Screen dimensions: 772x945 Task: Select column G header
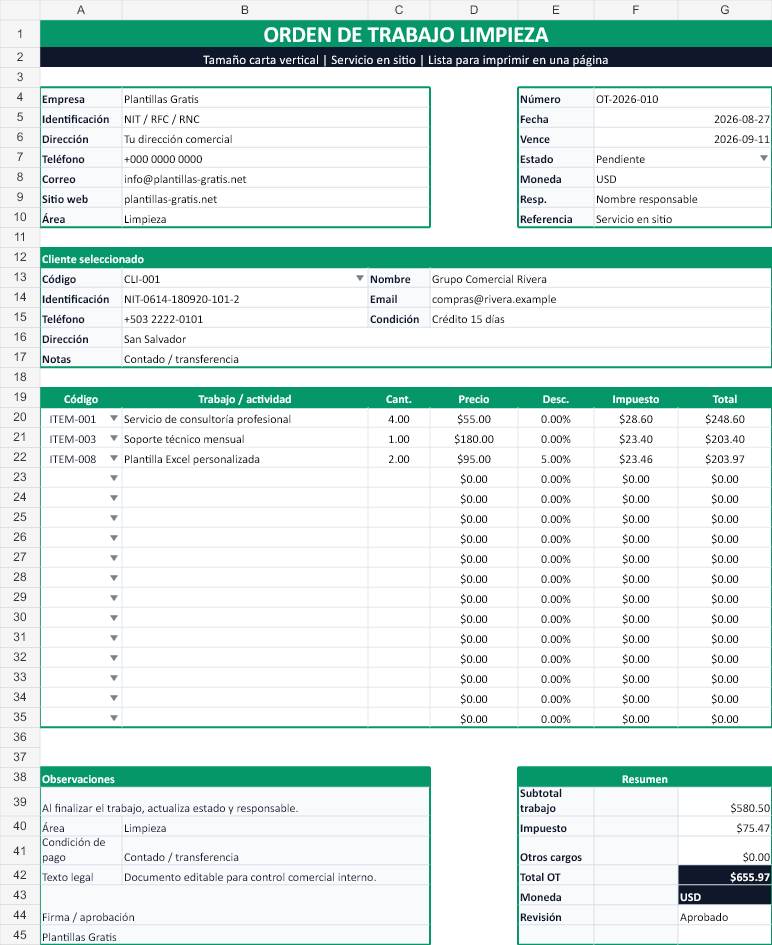725,10
